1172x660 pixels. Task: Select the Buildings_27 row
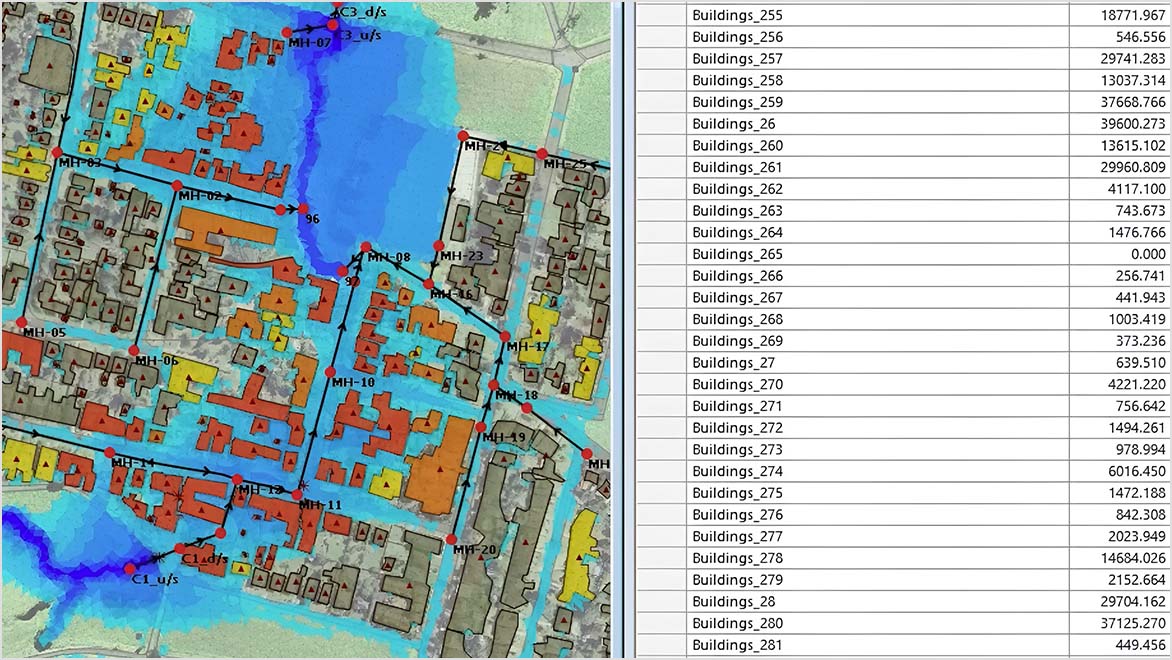click(904, 362)
